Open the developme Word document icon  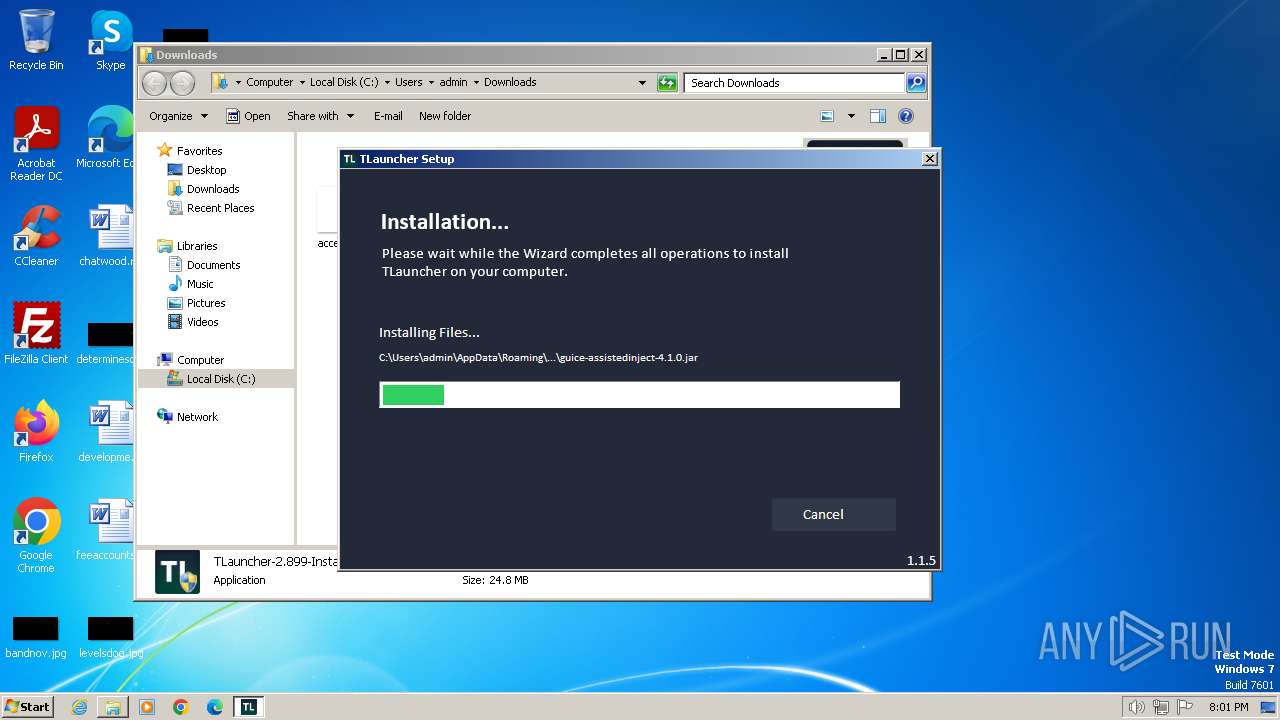[108, 432]
